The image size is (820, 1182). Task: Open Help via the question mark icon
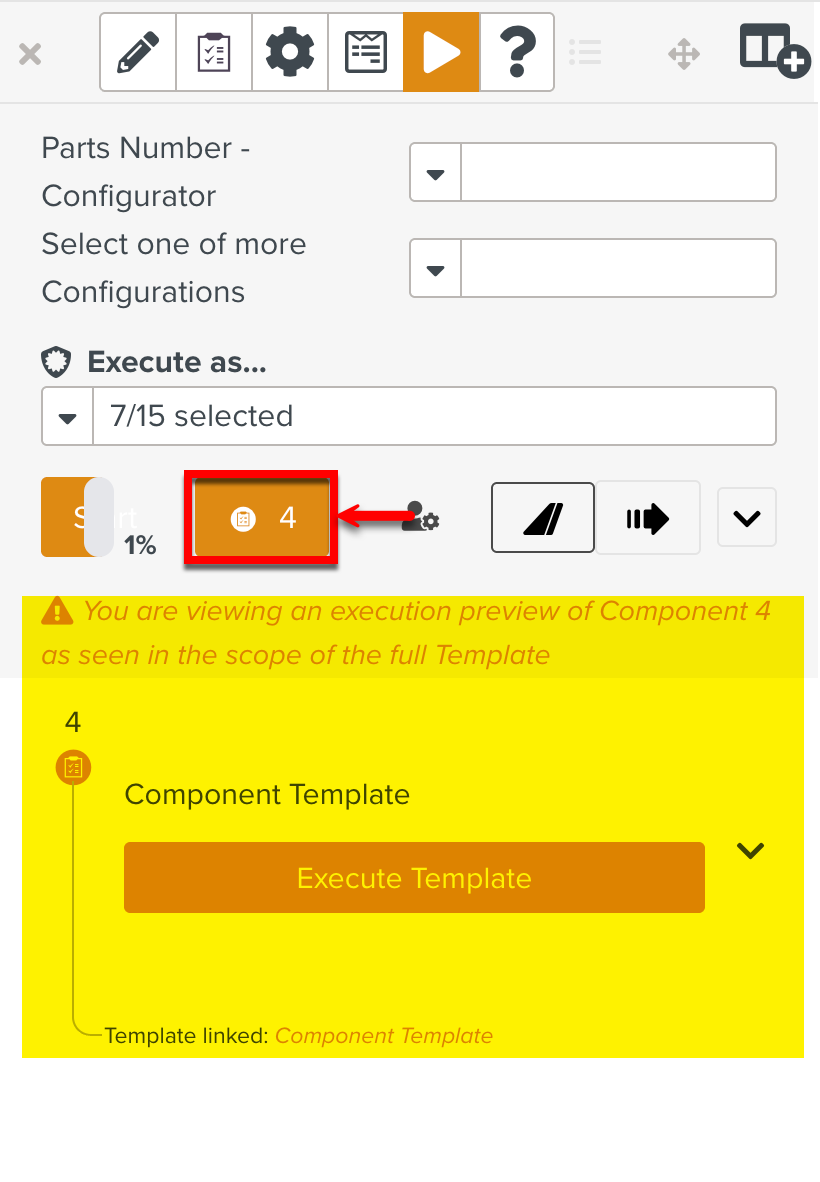tap(517, 51)
